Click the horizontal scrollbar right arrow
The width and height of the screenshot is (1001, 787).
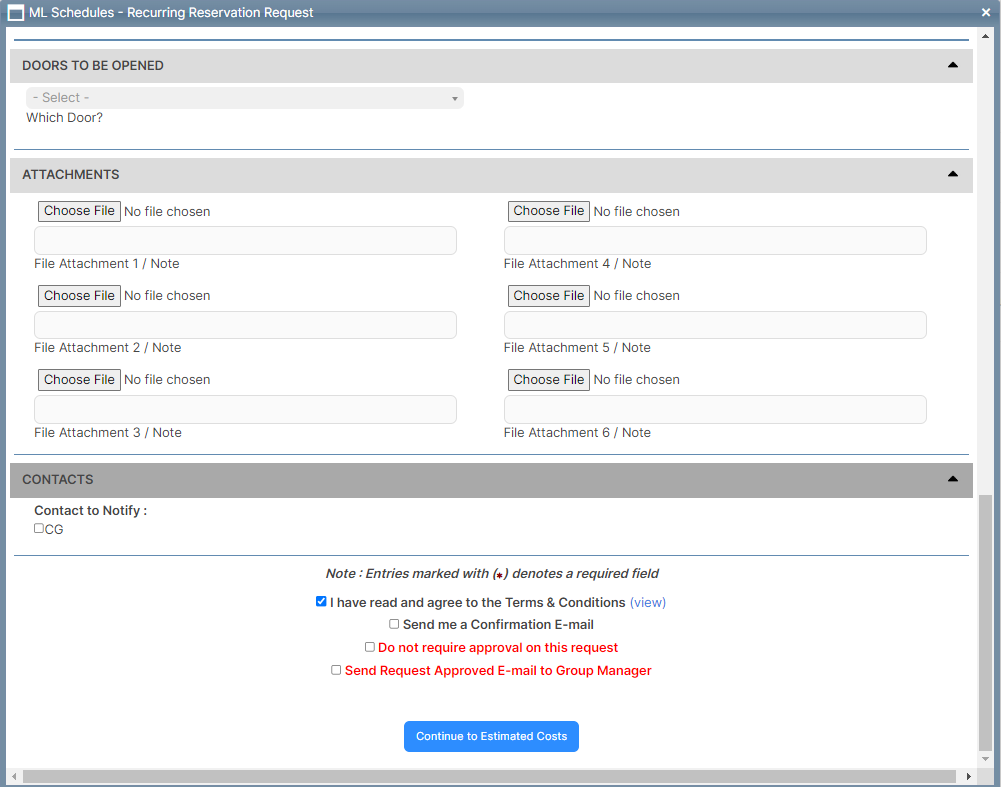coord(968,776)
